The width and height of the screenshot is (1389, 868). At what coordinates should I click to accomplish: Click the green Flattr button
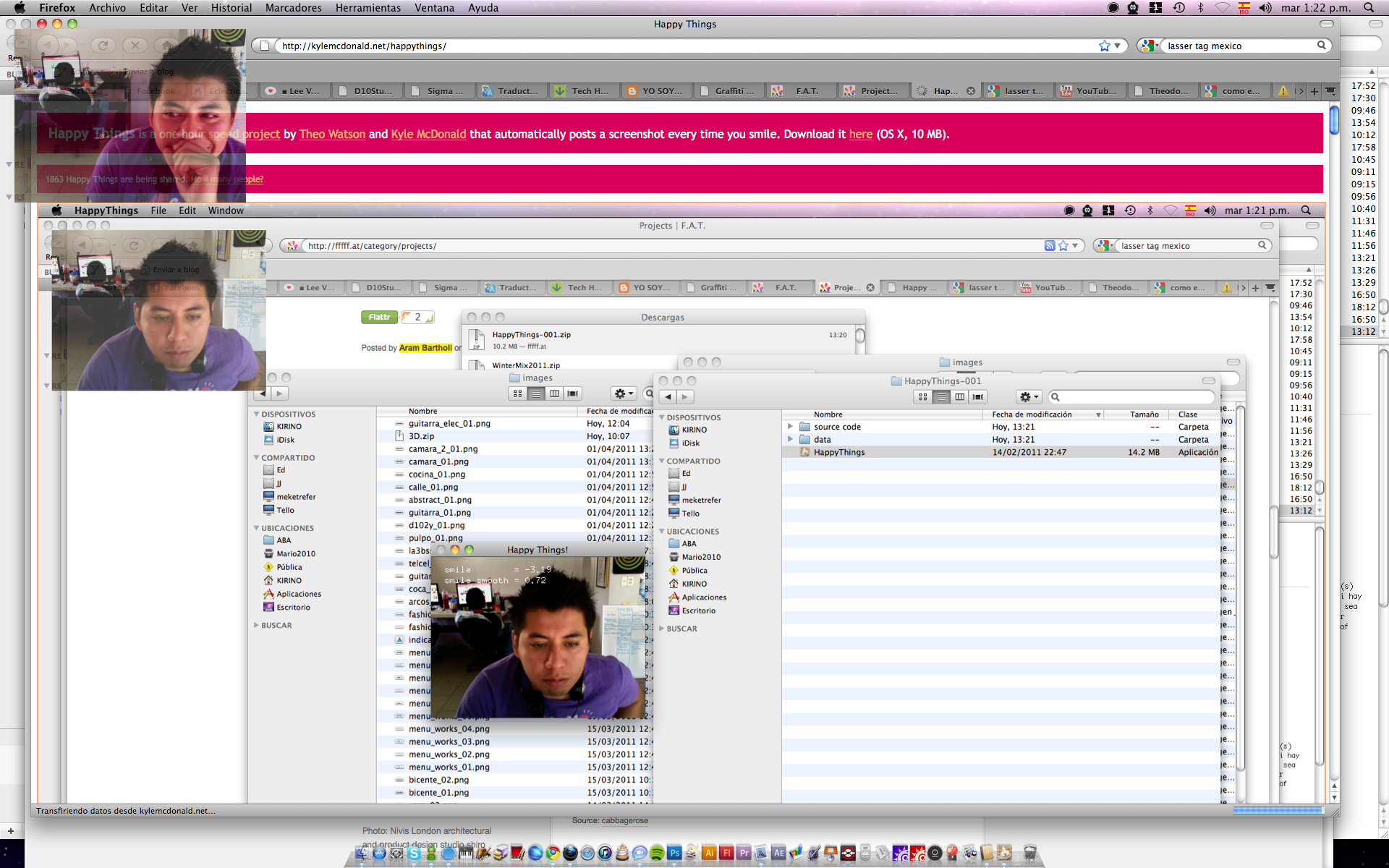[379, 317]
